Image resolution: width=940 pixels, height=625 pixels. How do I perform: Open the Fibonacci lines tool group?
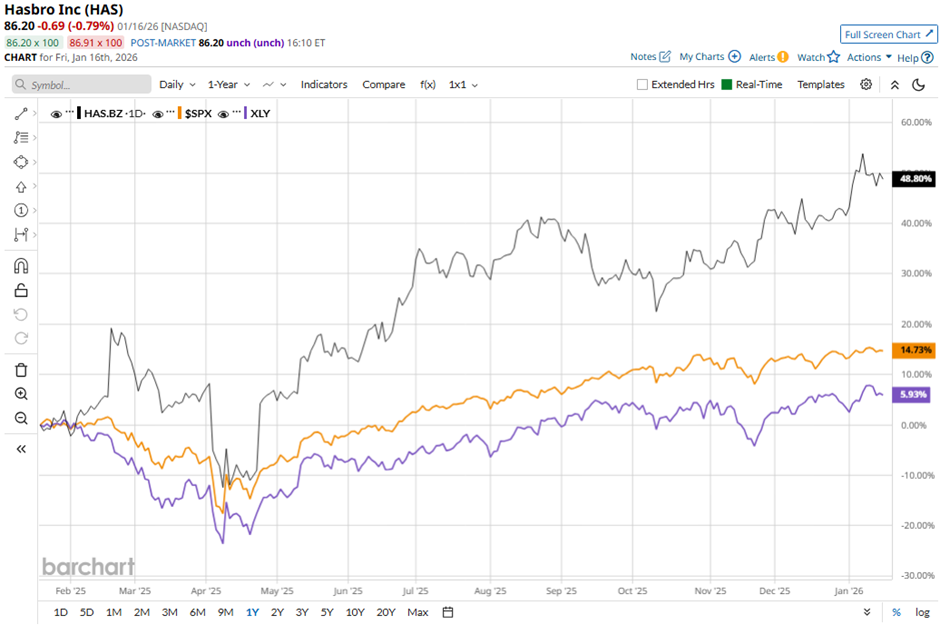pos(21,138)
